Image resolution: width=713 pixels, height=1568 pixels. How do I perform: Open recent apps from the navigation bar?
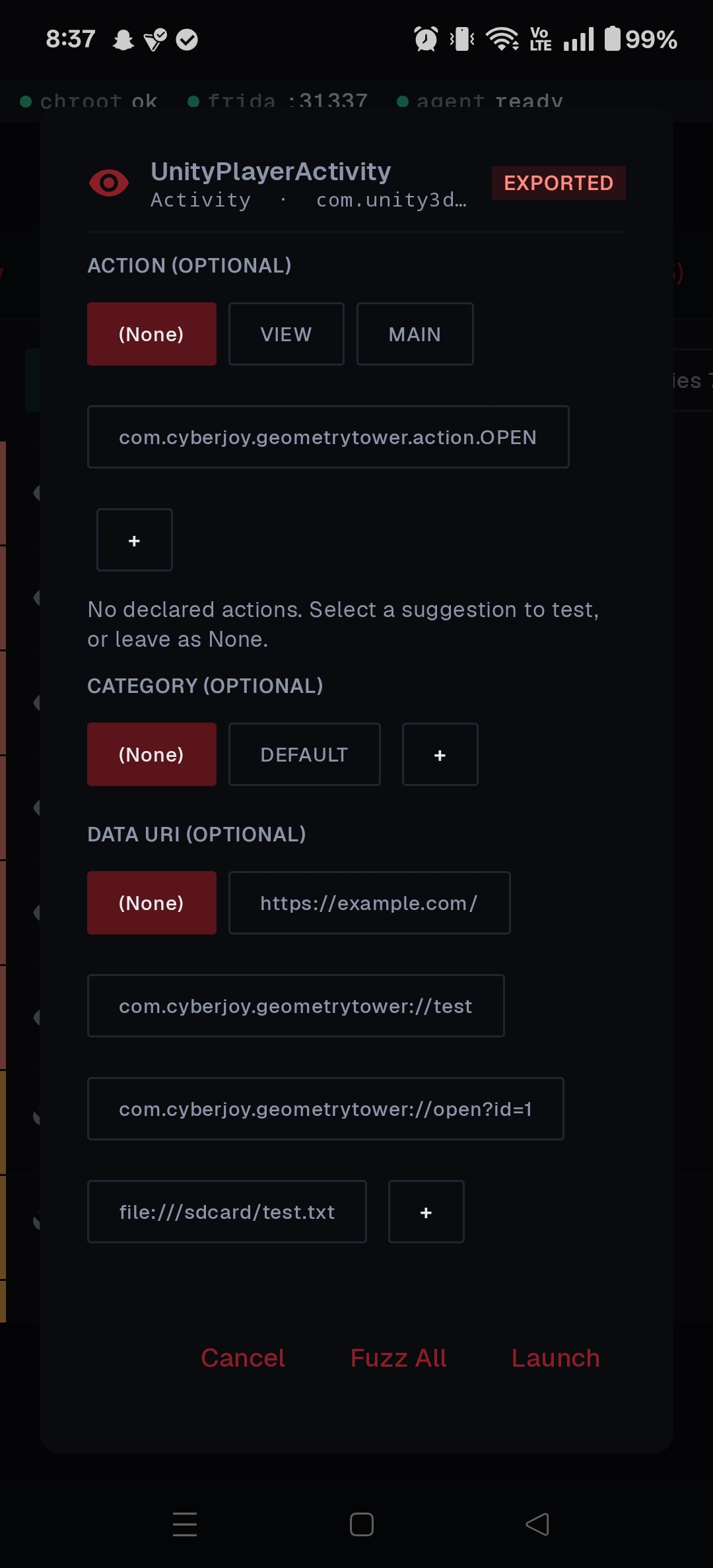pos(185,1525)
